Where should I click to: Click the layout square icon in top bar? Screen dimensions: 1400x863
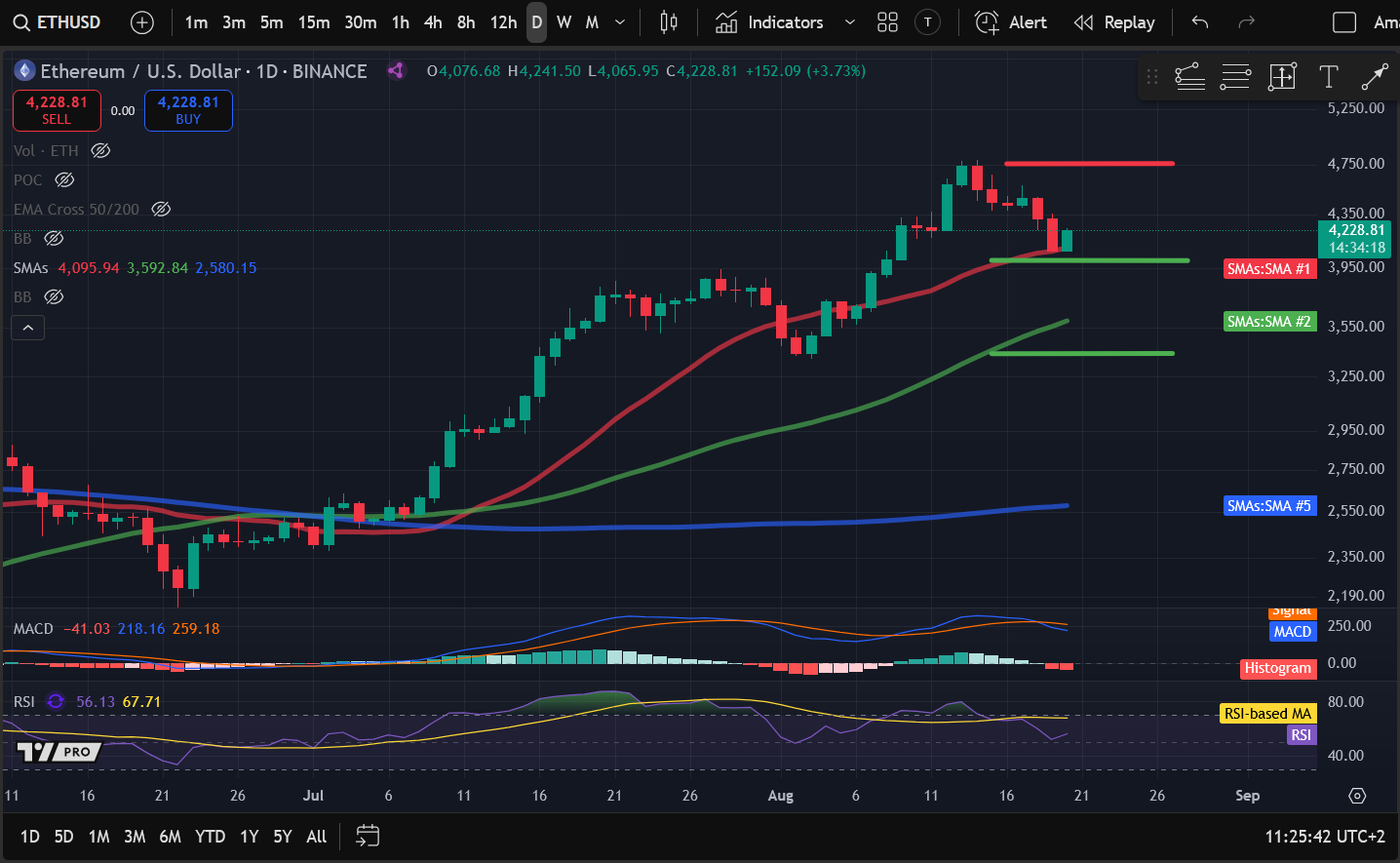point(1344,22)
